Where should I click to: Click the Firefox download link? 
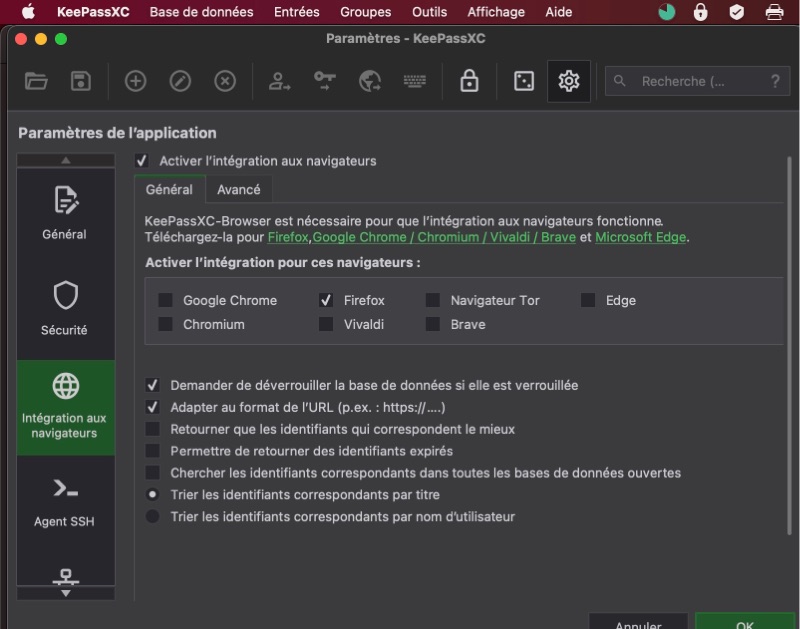pyautogui.click(x=288, y=237)
